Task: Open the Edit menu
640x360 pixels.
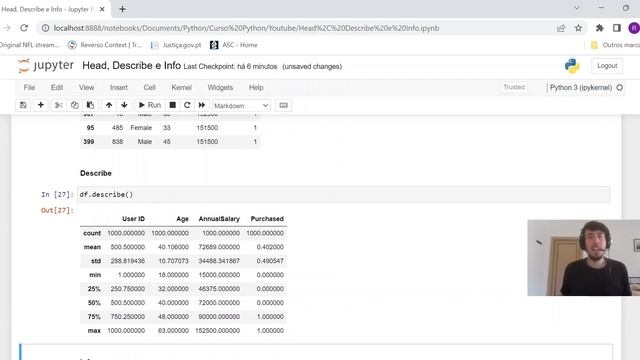Action: pyautogui.click(x=57, y=87)
